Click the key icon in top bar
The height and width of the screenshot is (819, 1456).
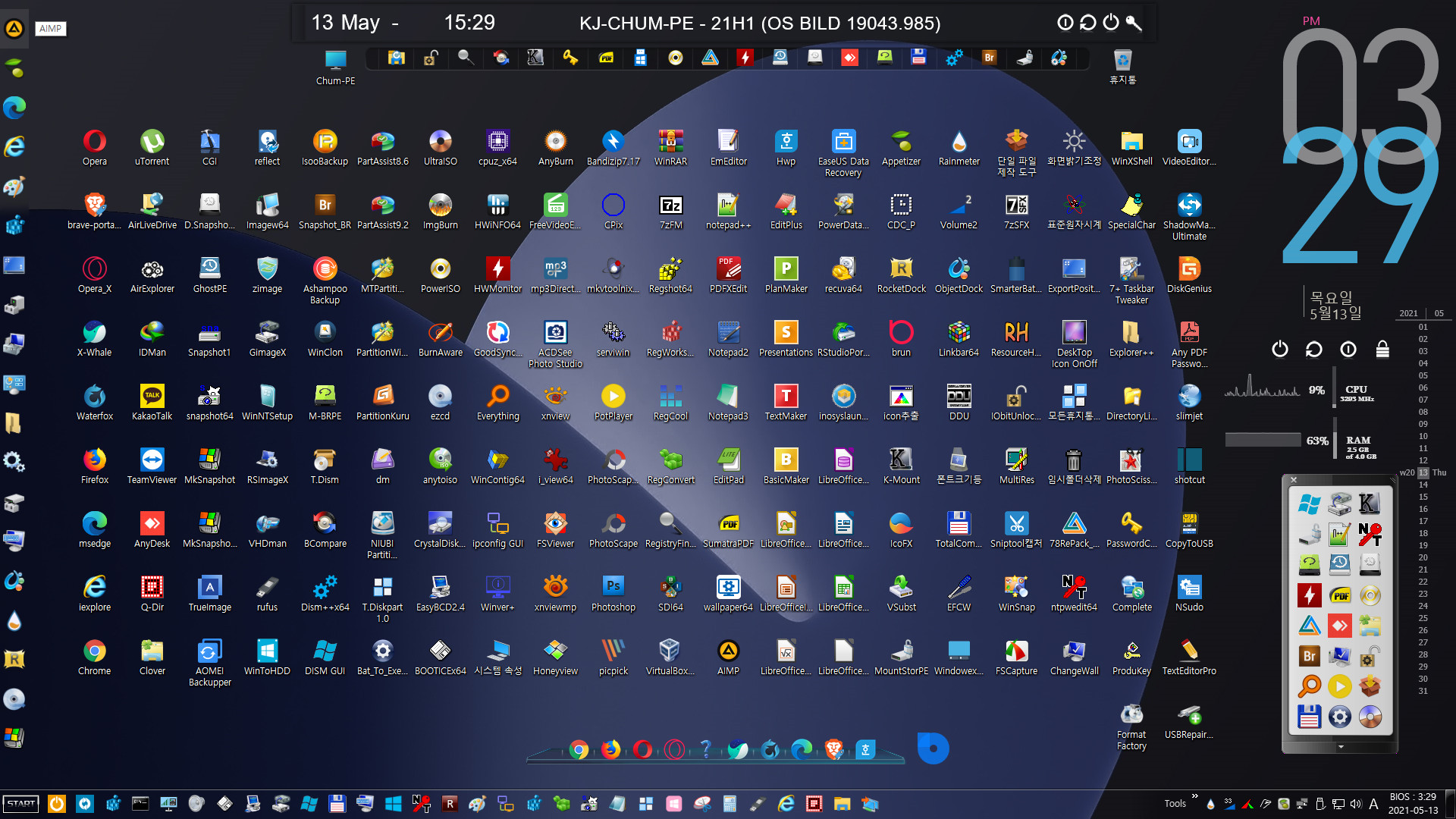(x=1134, y=23)
